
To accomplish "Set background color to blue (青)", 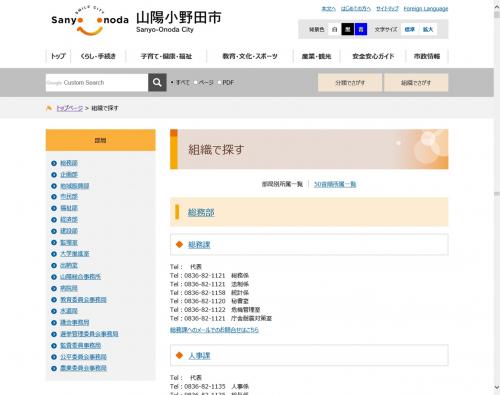I will [x=361, y=29].
